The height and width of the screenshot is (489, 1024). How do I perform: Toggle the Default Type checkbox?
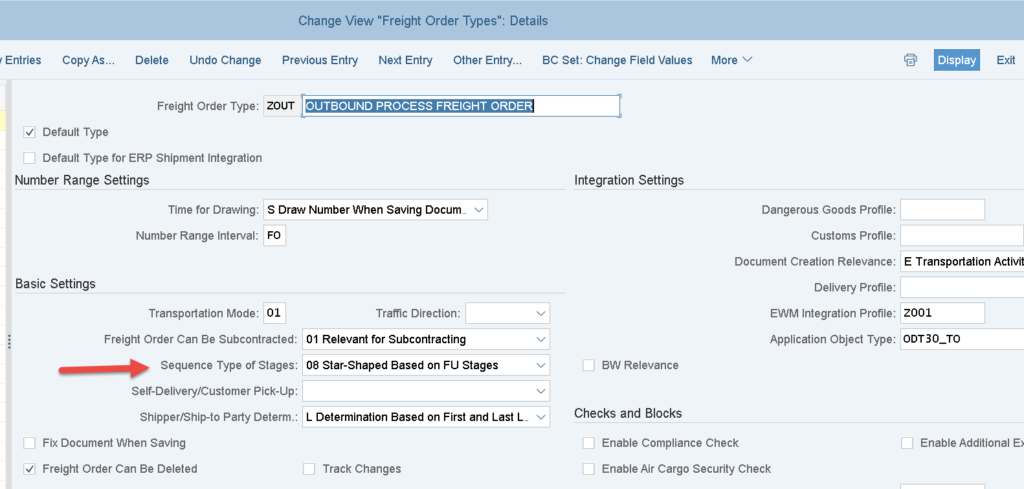(x=30, y=132)
